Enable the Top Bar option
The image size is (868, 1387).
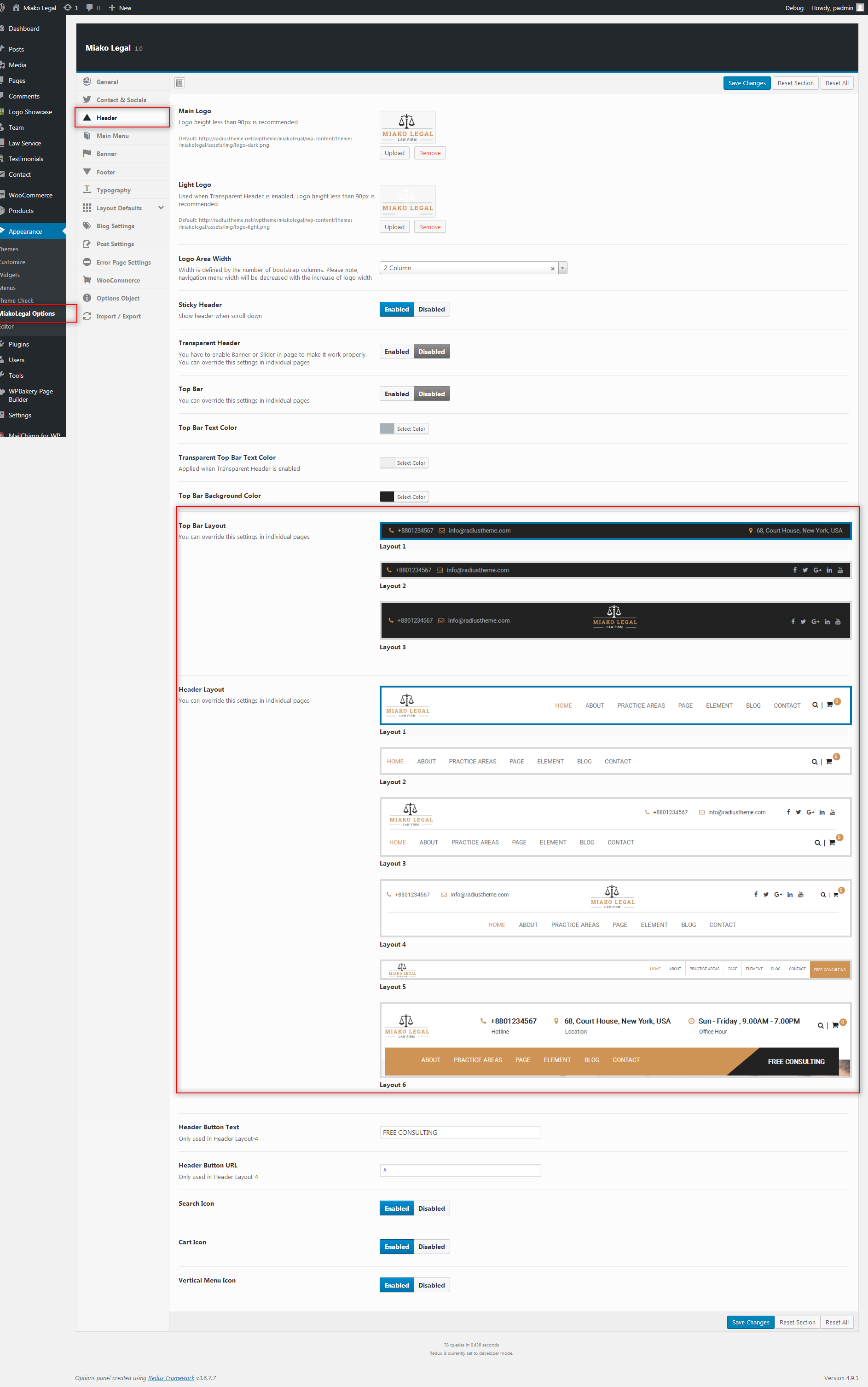click(x=397, y=394)
